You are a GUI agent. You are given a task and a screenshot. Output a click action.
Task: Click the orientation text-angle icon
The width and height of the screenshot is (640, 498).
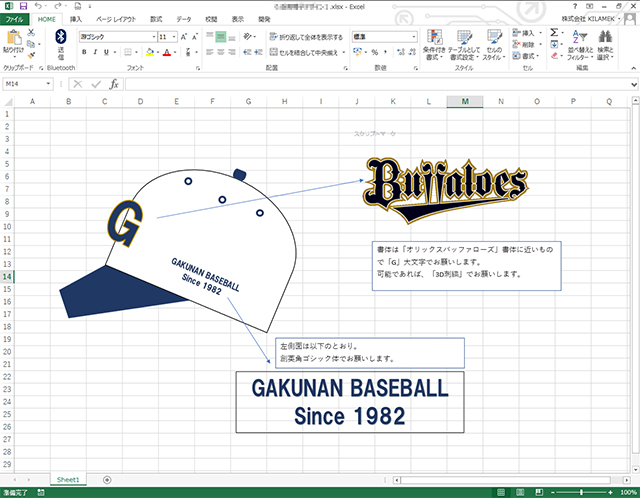pyautogui.click(x=248, y=37)
